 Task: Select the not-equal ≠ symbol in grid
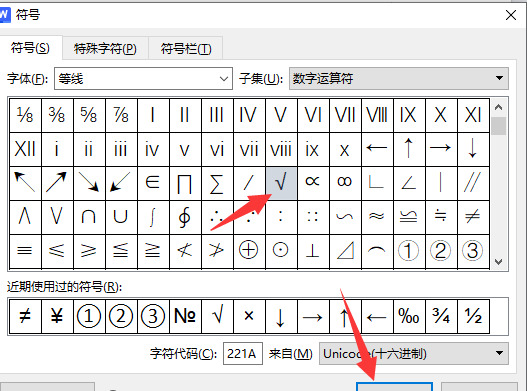point(473,217)
